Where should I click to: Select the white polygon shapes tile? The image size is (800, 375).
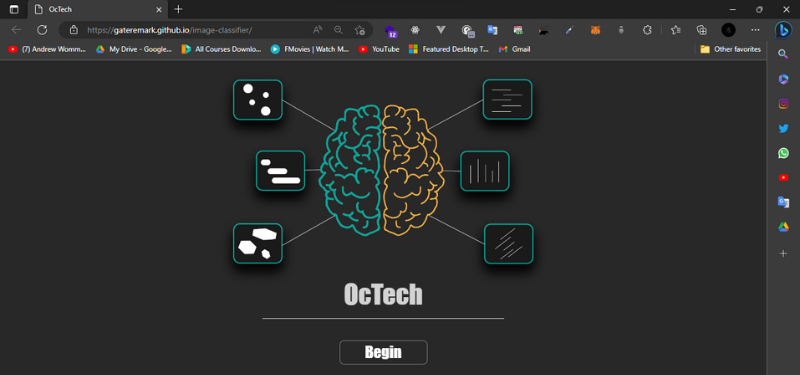point(258,243)
